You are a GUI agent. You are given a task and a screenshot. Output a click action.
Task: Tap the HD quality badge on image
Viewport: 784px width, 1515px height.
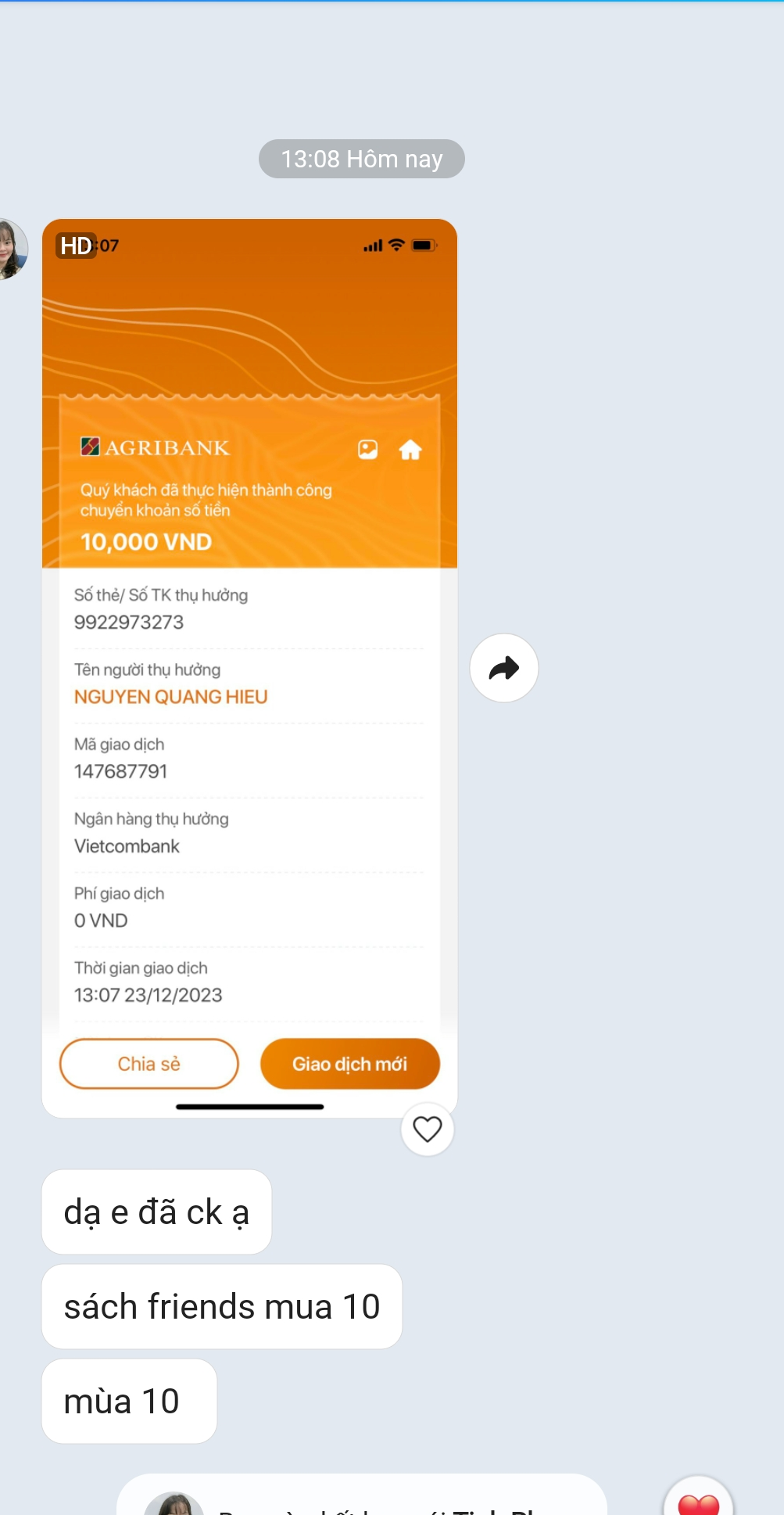click(76, 246)
